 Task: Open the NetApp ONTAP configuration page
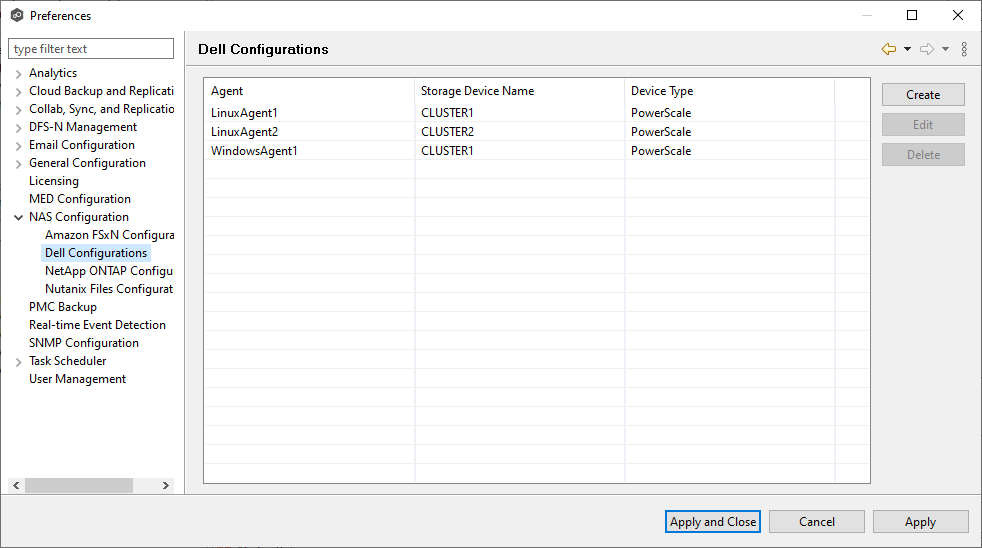pos(109,271)
